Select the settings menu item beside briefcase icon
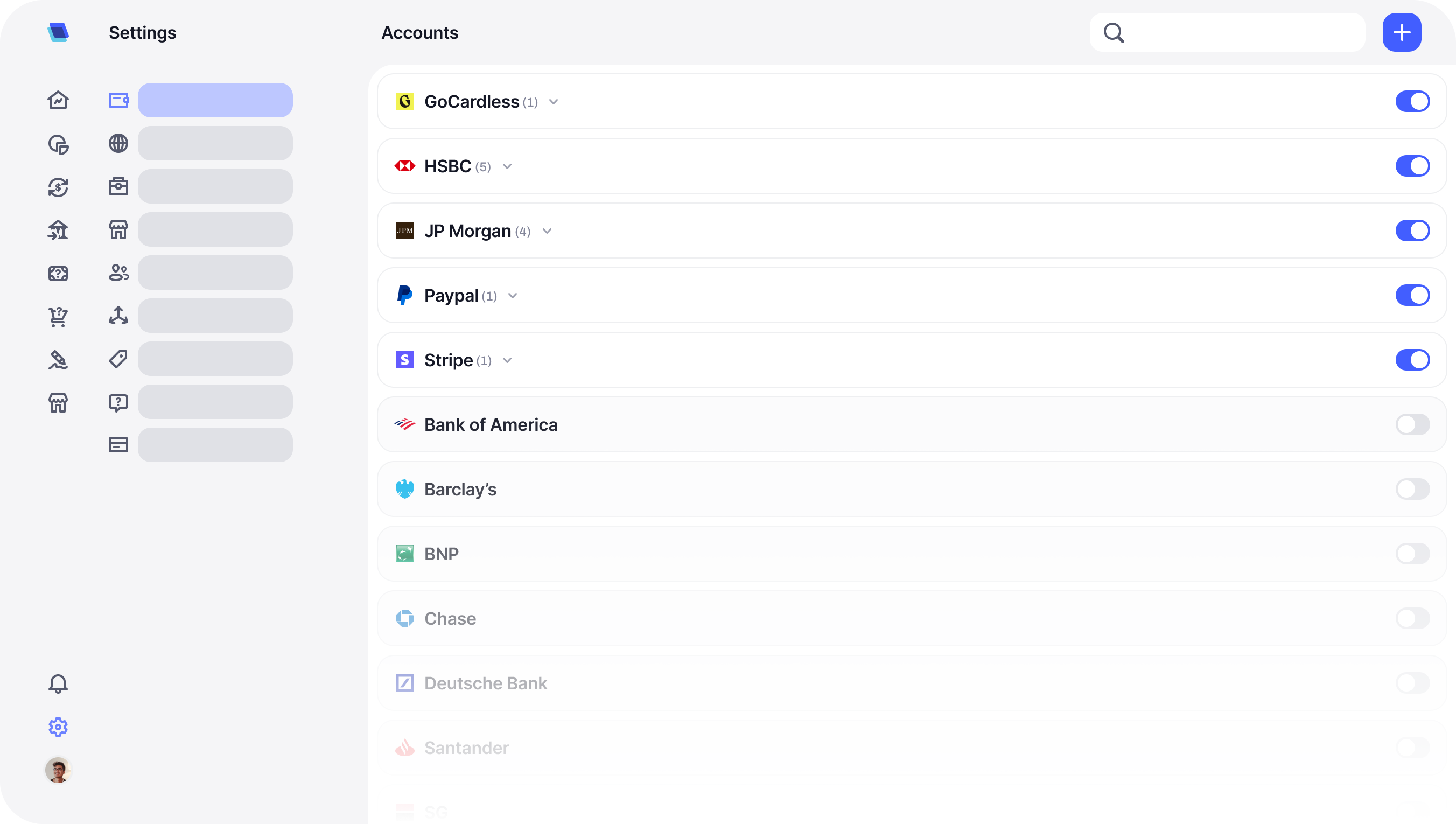Image resolution: width=1456 pixels, height=824 pixels. tap(215, 186)
